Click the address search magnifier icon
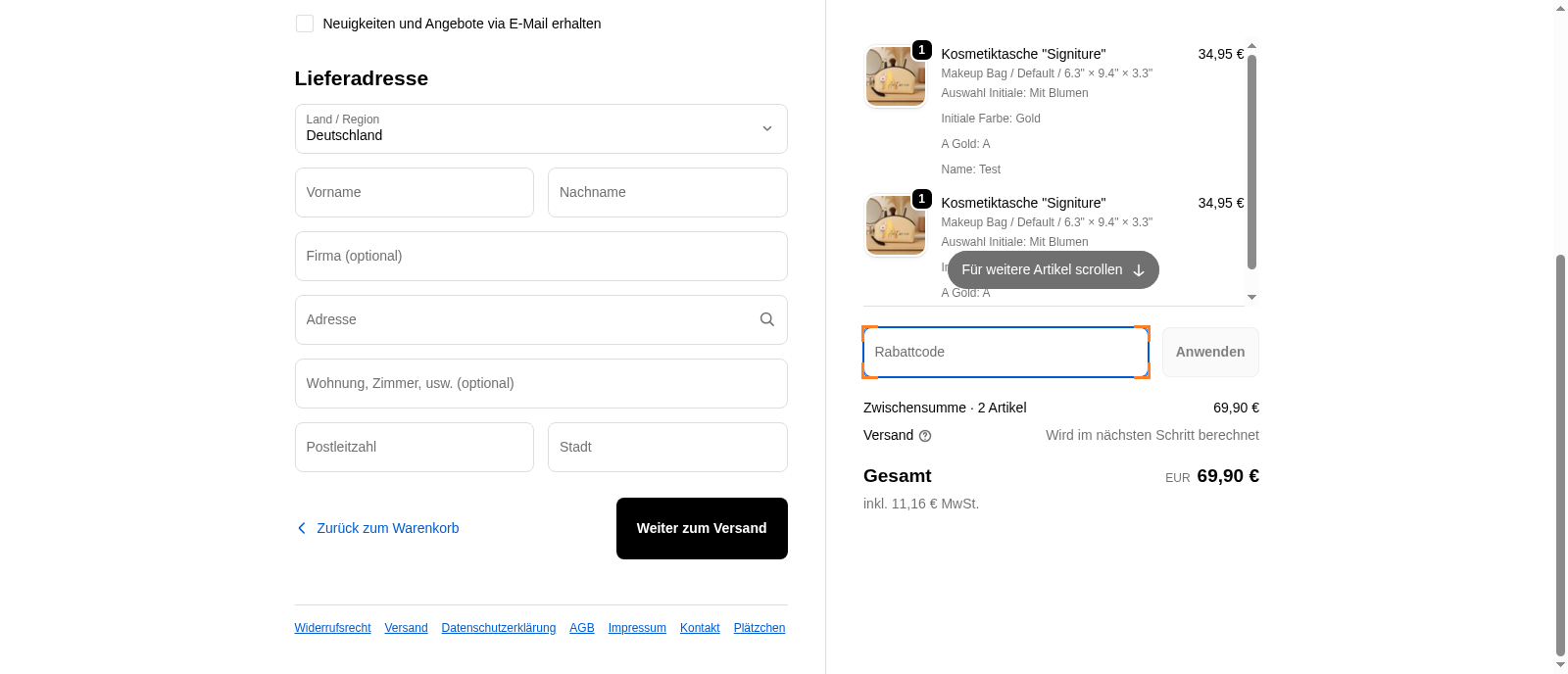 pos(767,319)
